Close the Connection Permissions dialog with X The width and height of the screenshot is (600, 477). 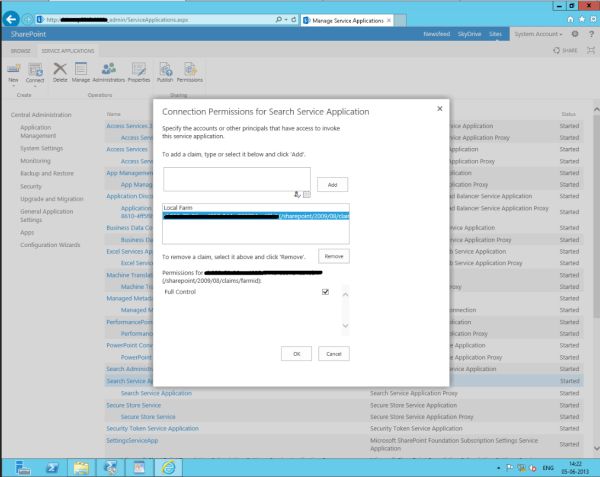(x=440, y=109)
